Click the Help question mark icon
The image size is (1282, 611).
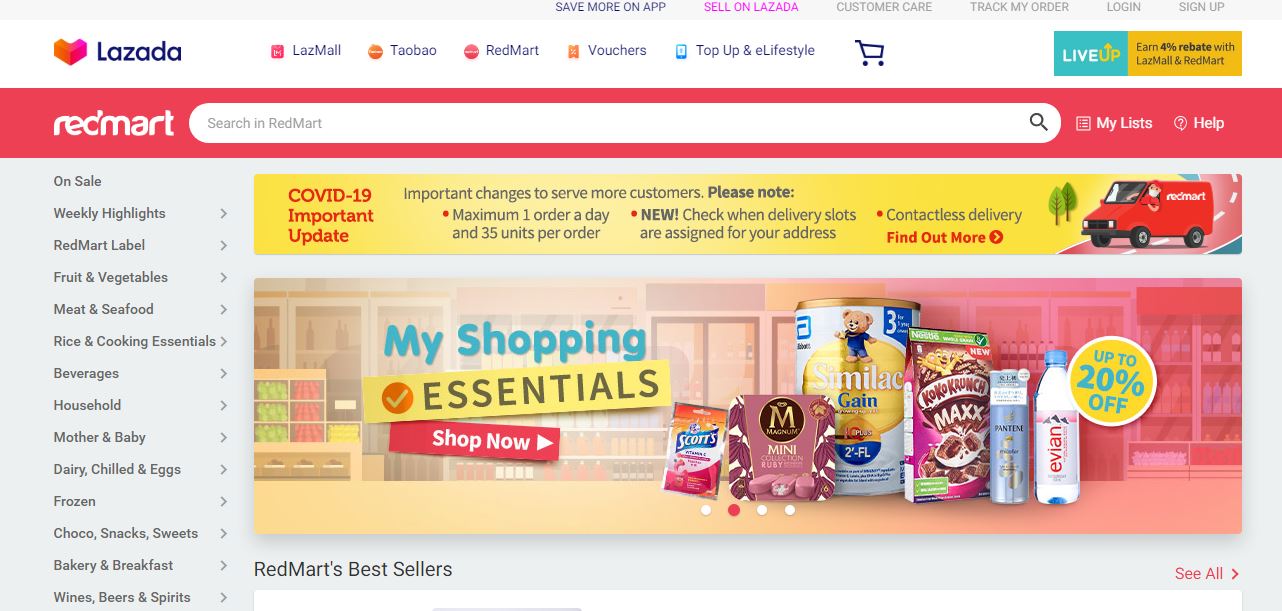[1180, 123]
